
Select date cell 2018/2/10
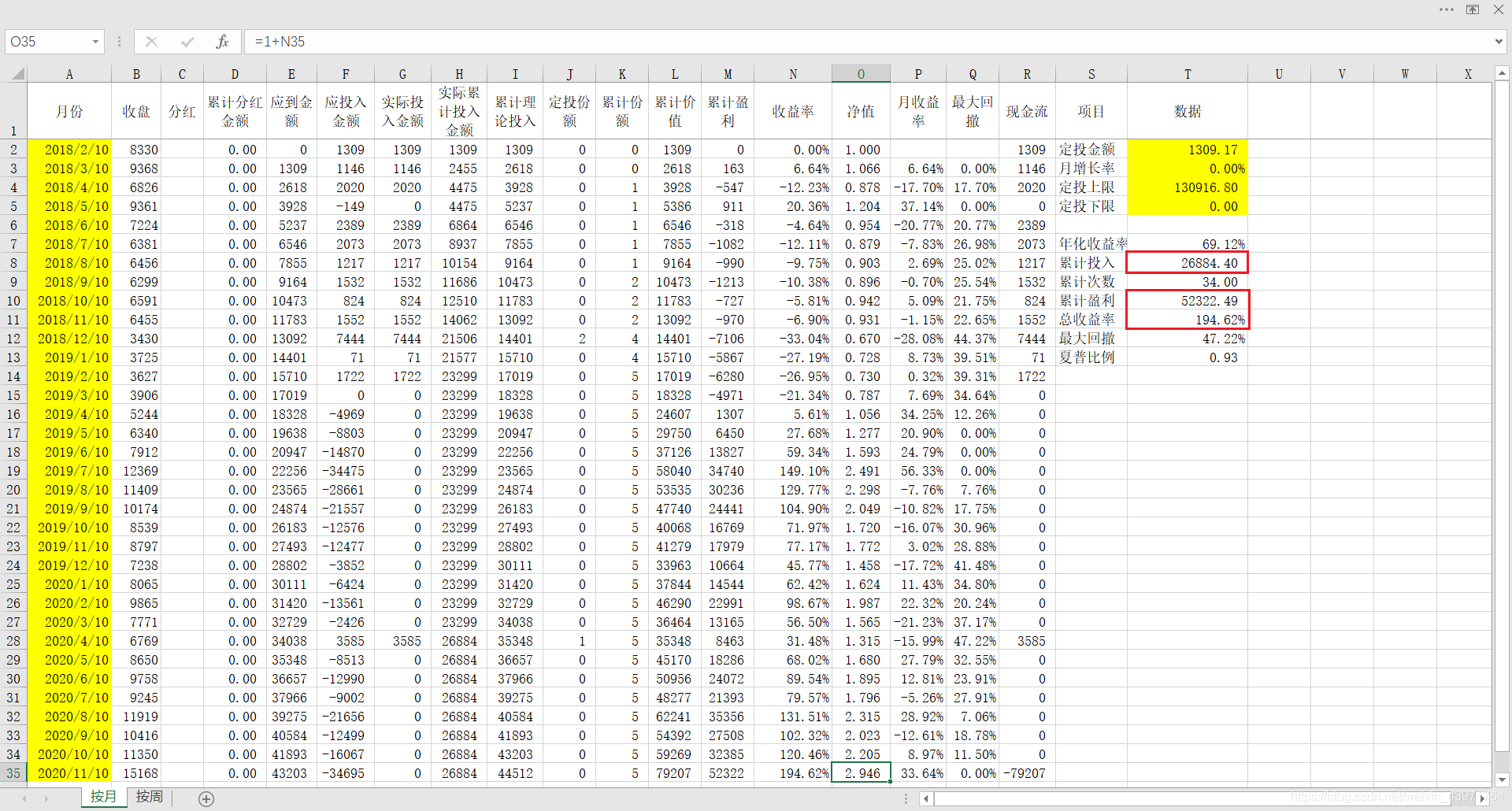[x=69, y=150]
